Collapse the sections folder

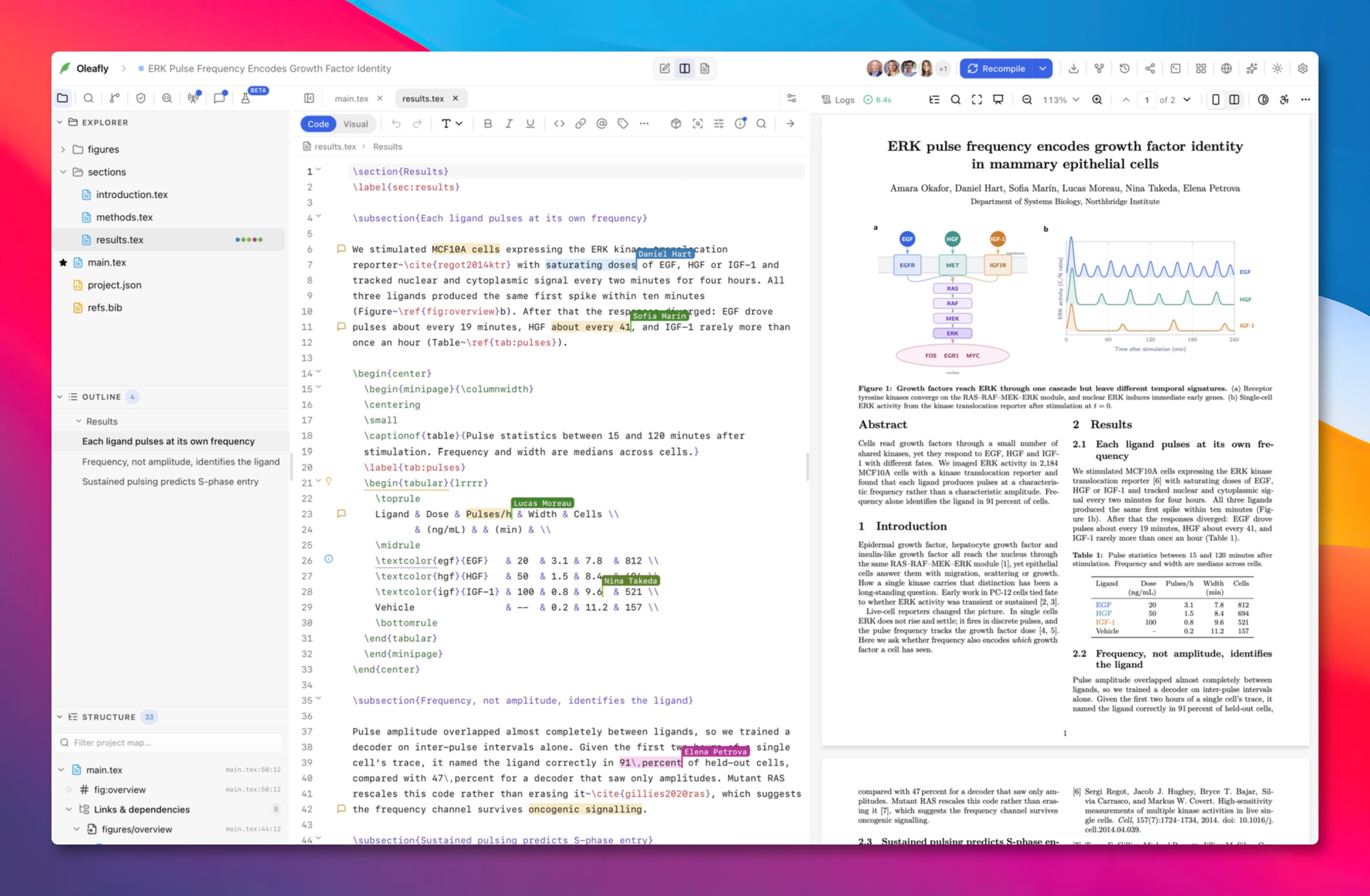tap(63, 172)
